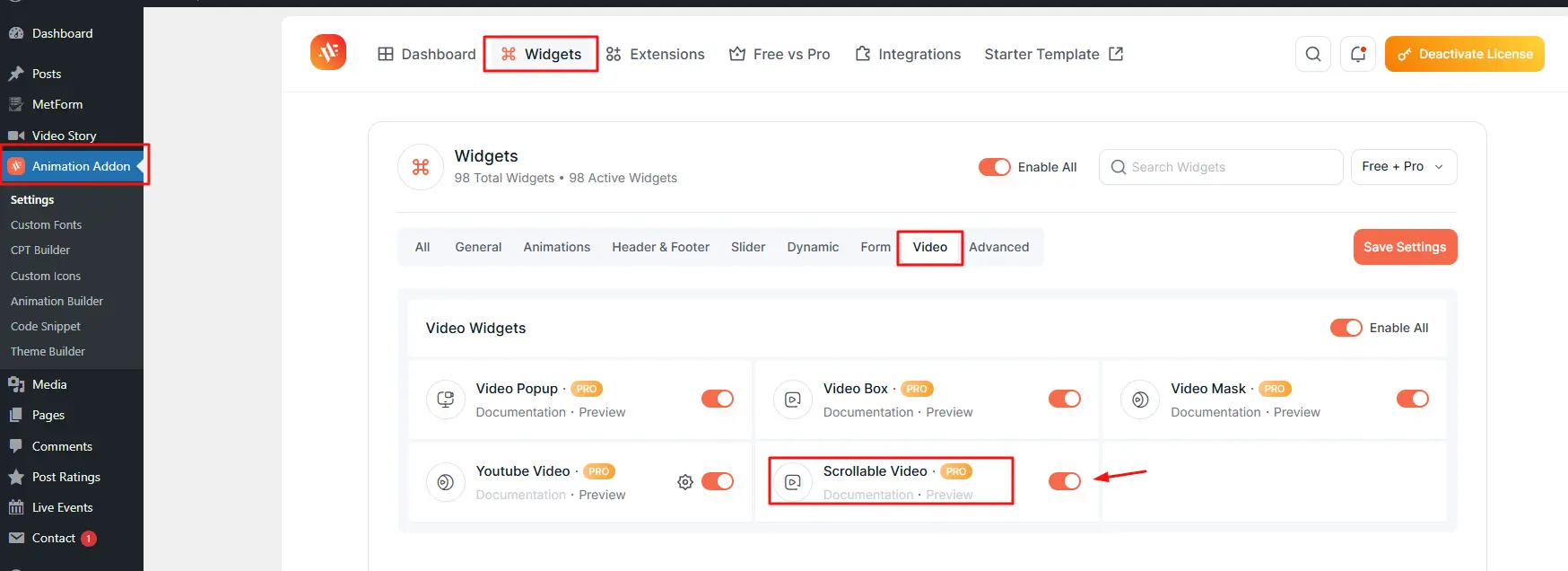This screenshot has height=571, width=1568.
Task: Open Video Popup Documentation link
Action: tap(521, 412)
